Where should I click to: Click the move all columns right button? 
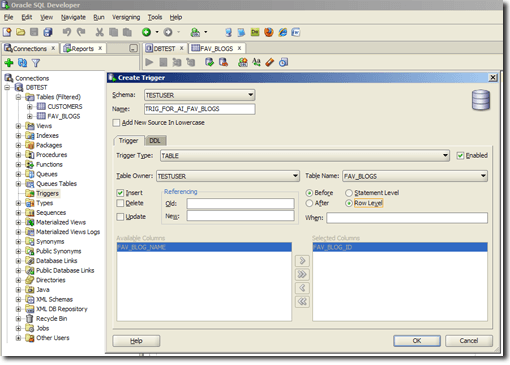[302, 274]
